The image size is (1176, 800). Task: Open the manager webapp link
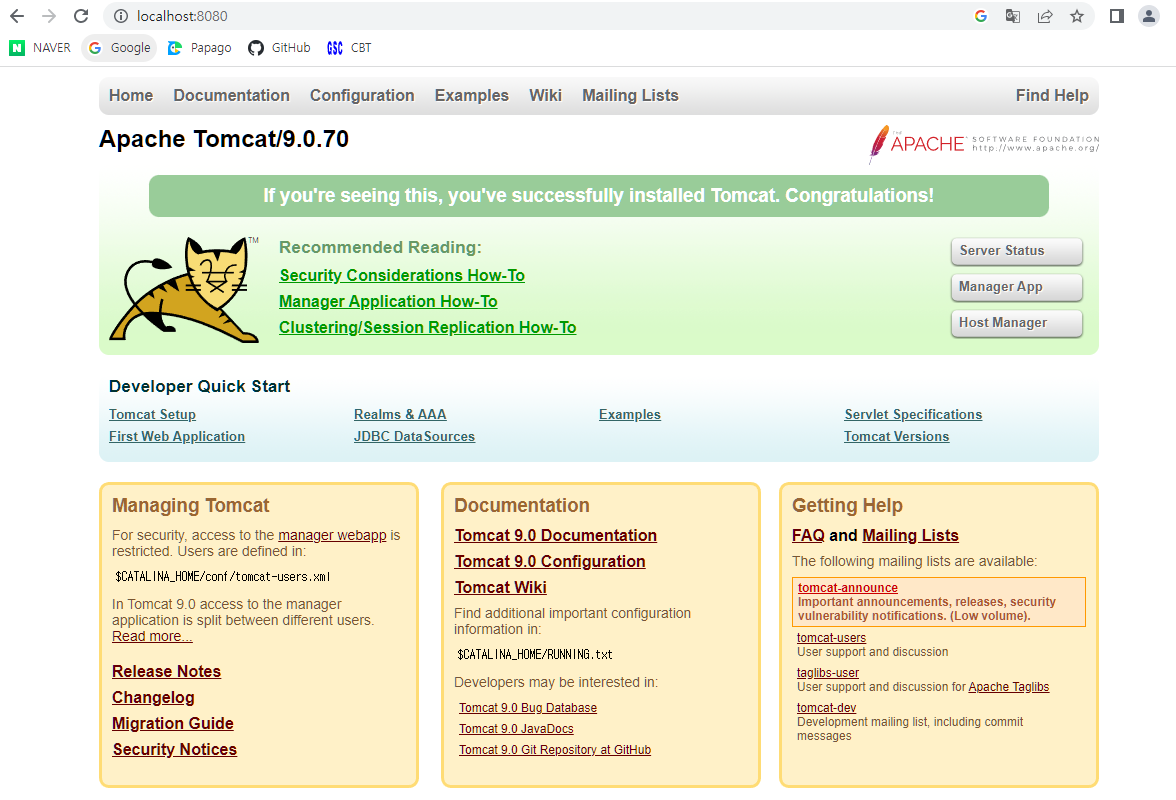pyautogui.click(x=332, y=535)
